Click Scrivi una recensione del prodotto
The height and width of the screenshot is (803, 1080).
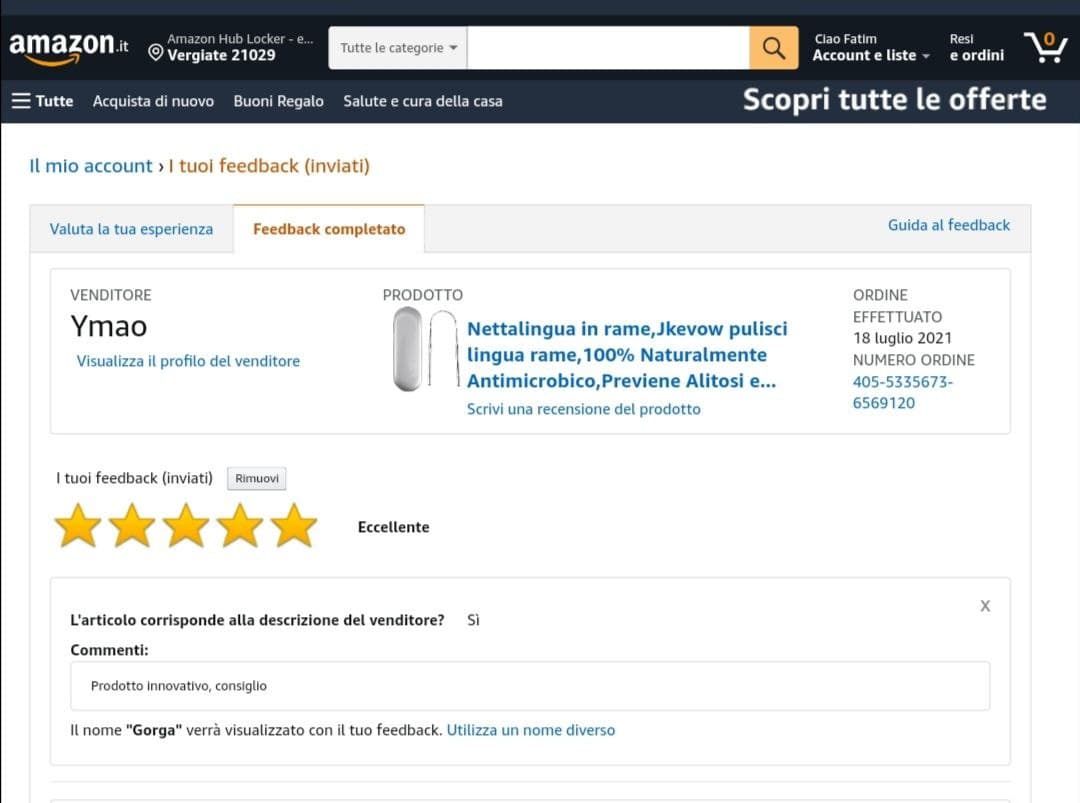tap(583, 409)
